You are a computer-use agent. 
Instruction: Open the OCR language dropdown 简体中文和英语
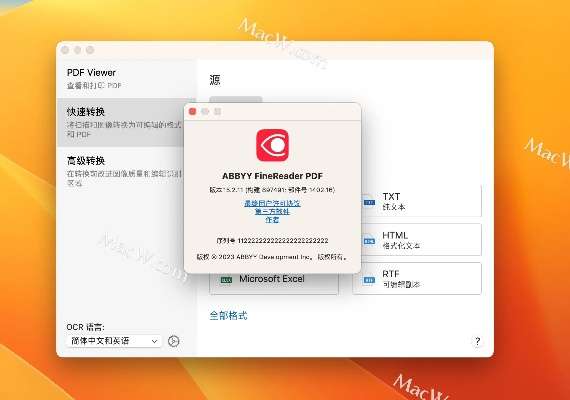click(114, 341)
